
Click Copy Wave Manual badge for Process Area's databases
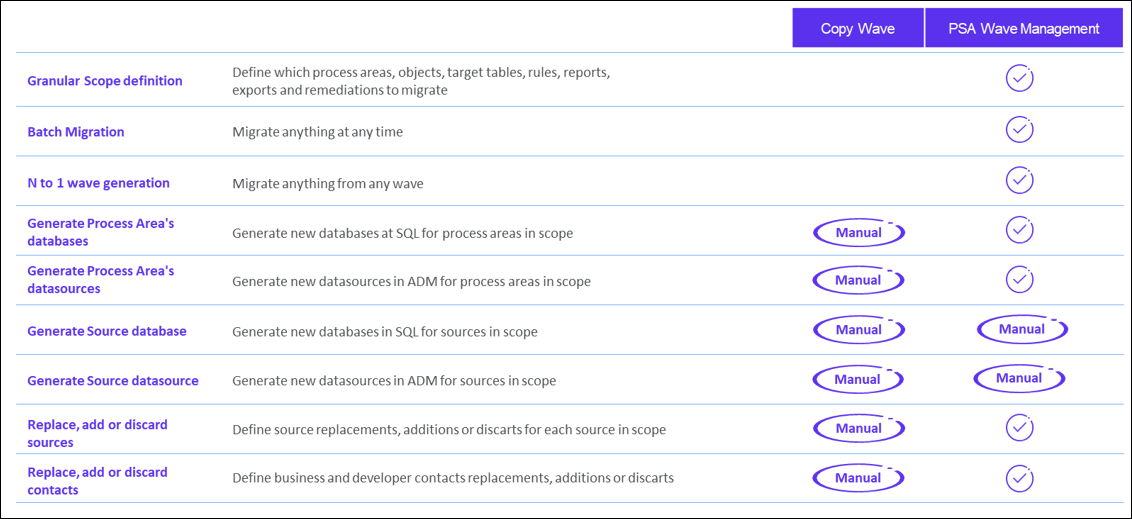tap(858, 232)
